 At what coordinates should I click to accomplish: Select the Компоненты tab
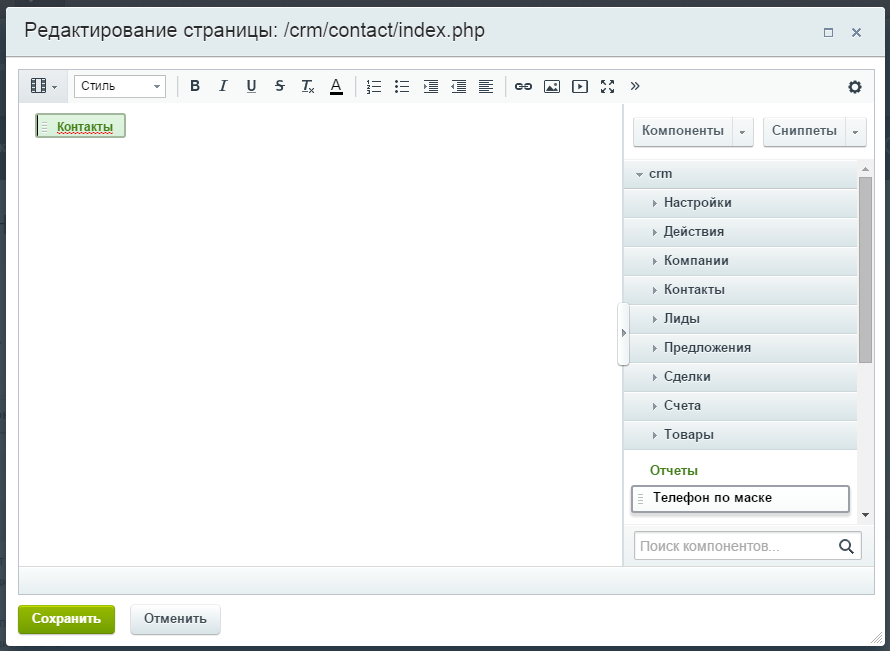(683, 131)
